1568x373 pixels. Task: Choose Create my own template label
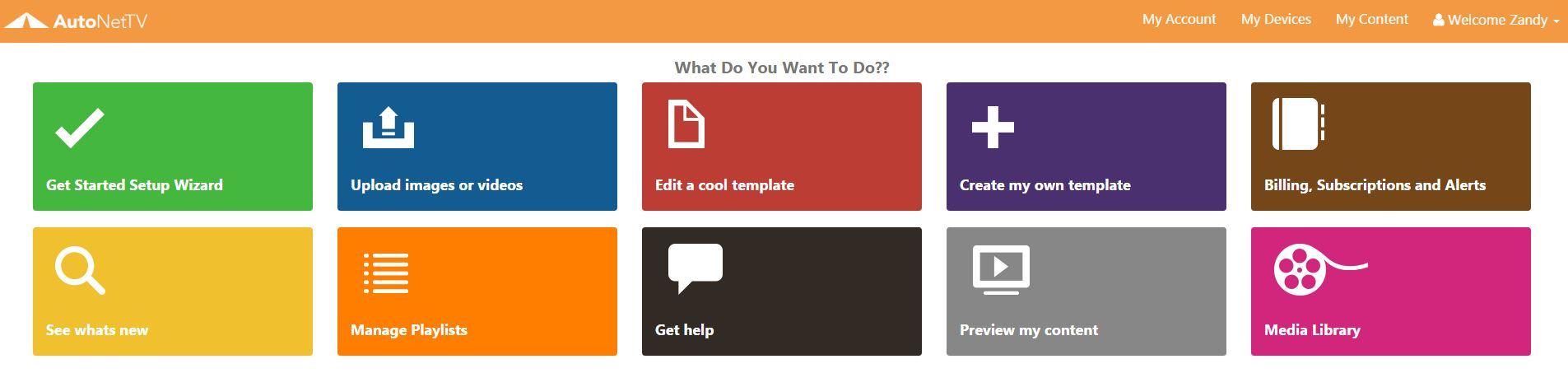1045,185
